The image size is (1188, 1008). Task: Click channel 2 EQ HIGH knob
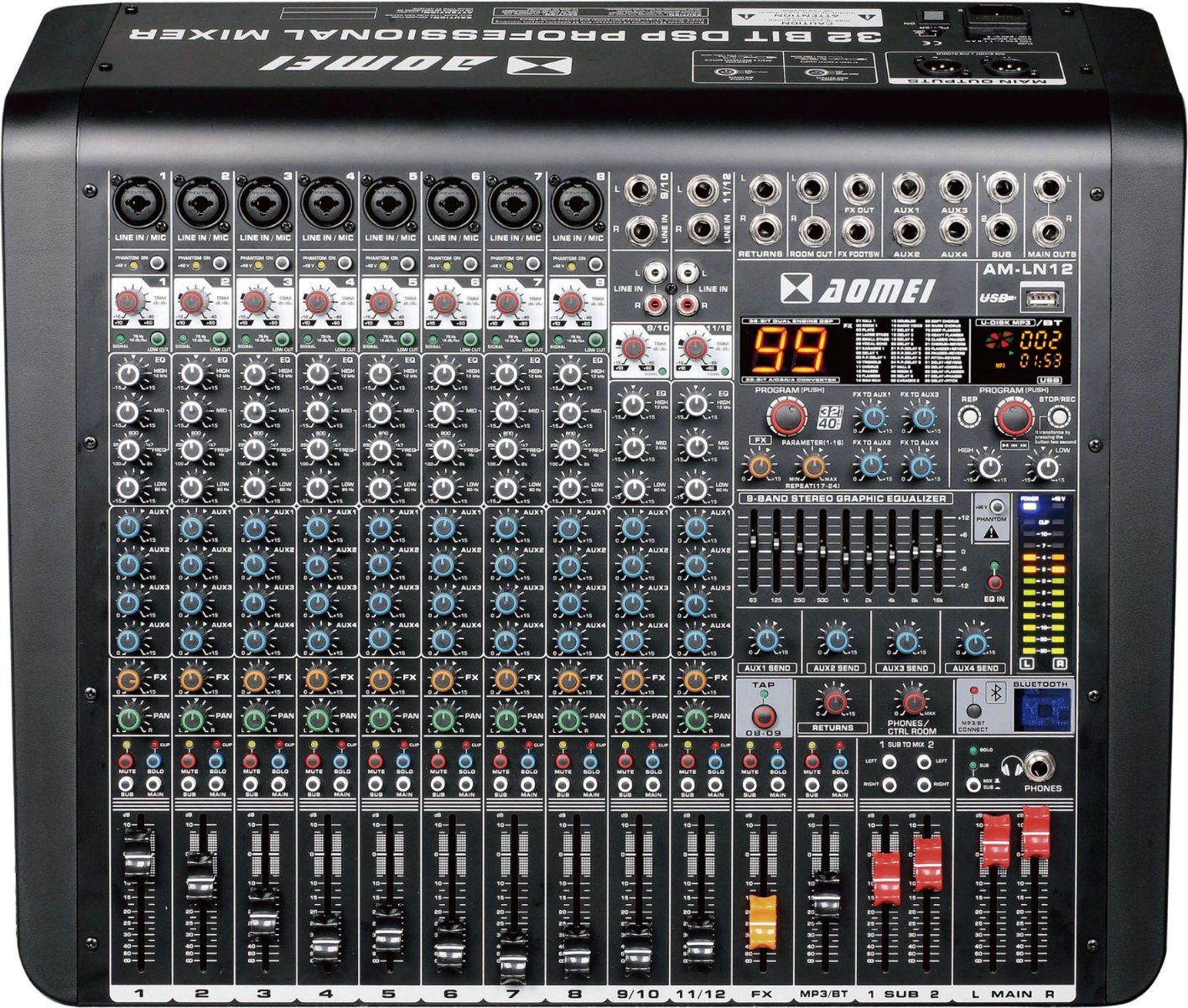192,373
